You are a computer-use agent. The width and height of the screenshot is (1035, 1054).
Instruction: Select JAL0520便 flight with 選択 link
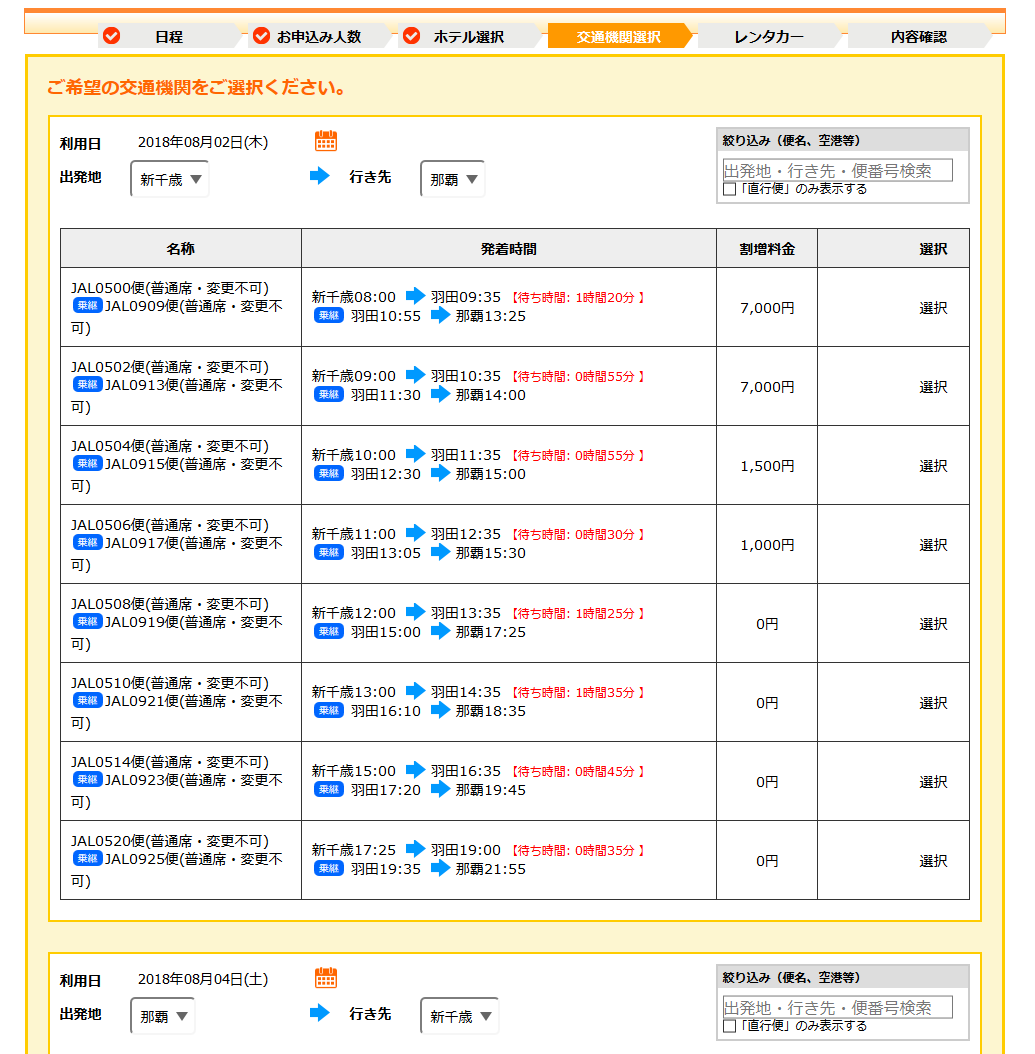click(x=933, y=861)
